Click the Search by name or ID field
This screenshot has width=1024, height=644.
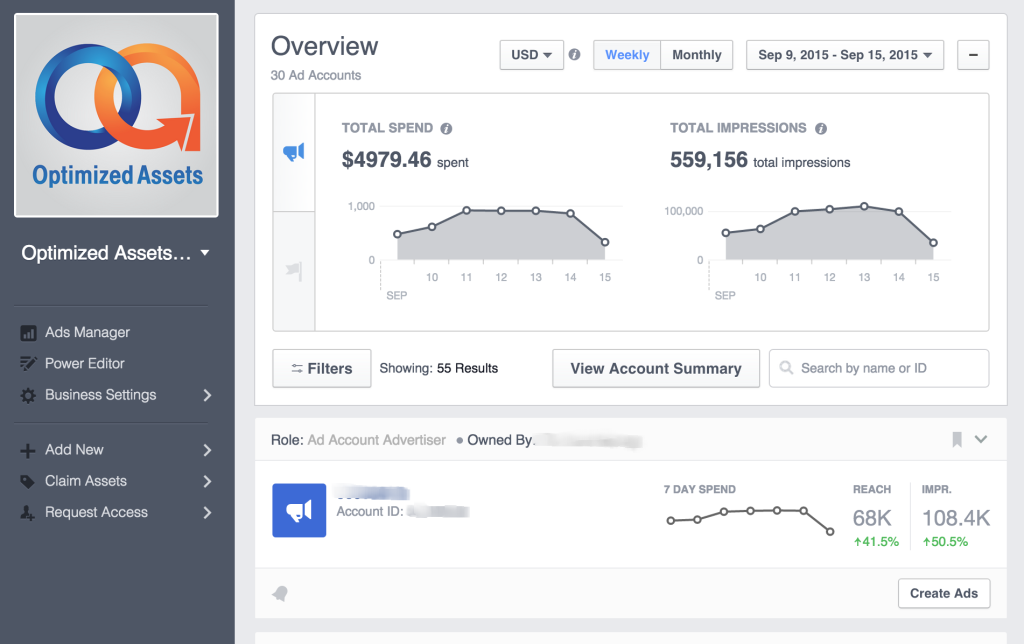pyautogui.click(x=879, y=368)
